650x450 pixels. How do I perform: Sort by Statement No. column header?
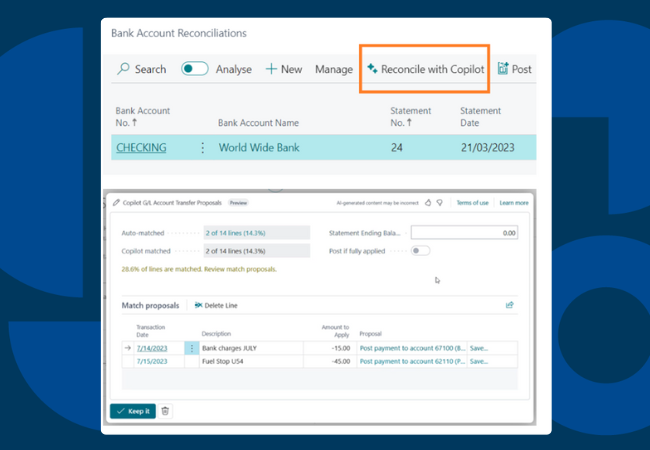410,116
